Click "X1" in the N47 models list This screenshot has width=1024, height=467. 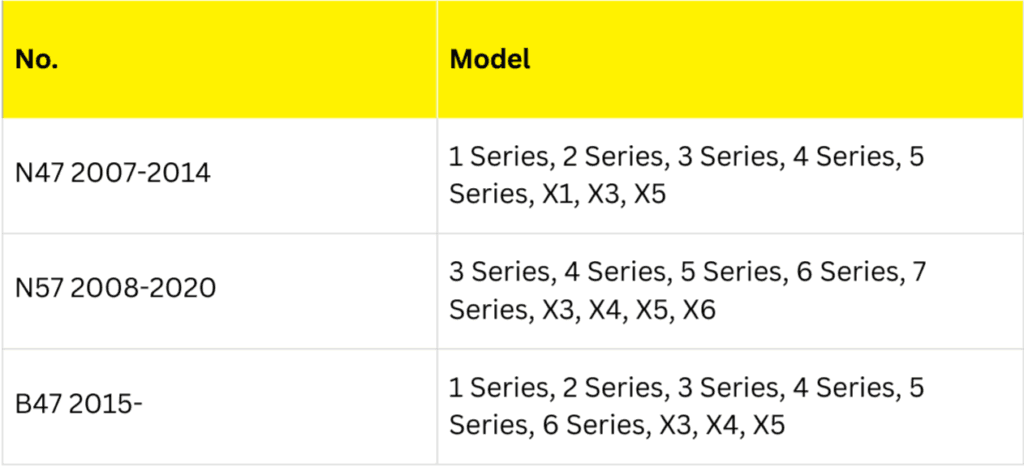pyautogui.click(x=559, y=194)
